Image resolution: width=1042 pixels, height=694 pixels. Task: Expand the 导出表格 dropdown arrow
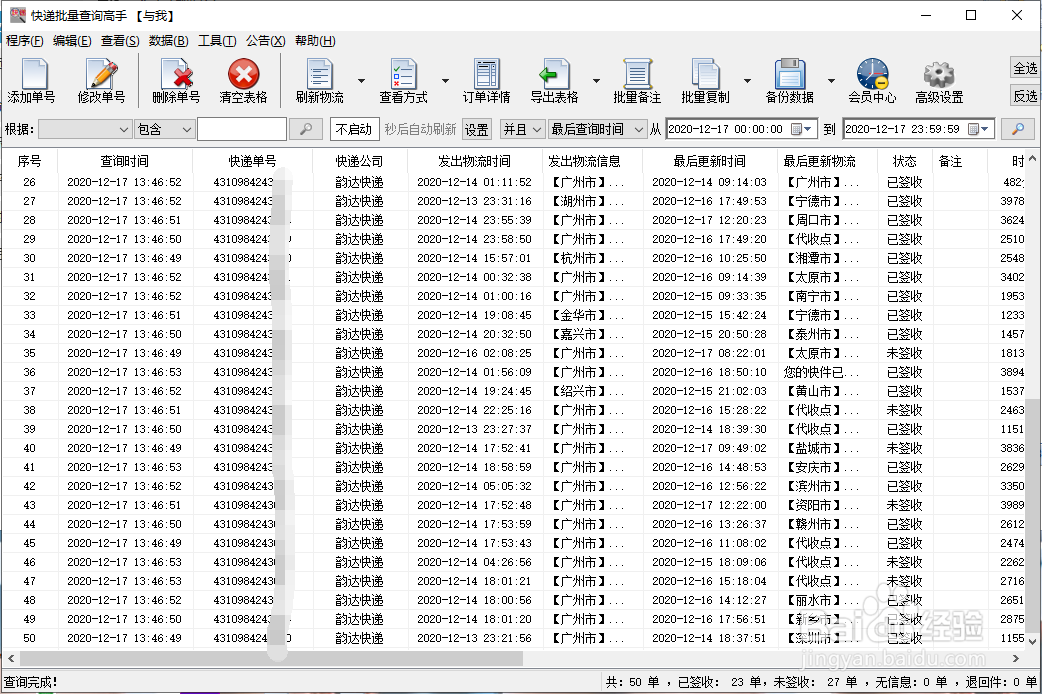coord(596,81)
